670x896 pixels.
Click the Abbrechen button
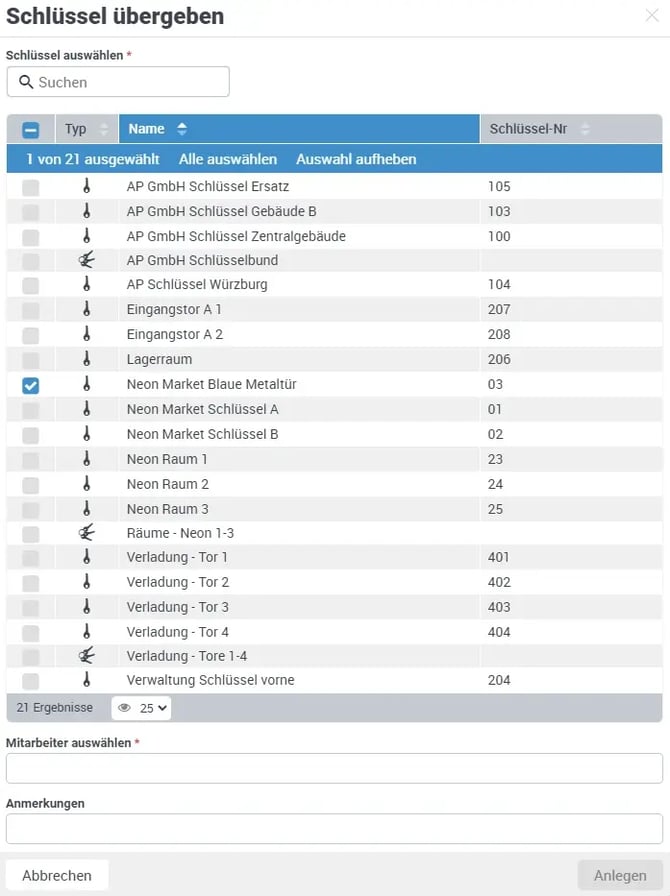tap(57, 875)
